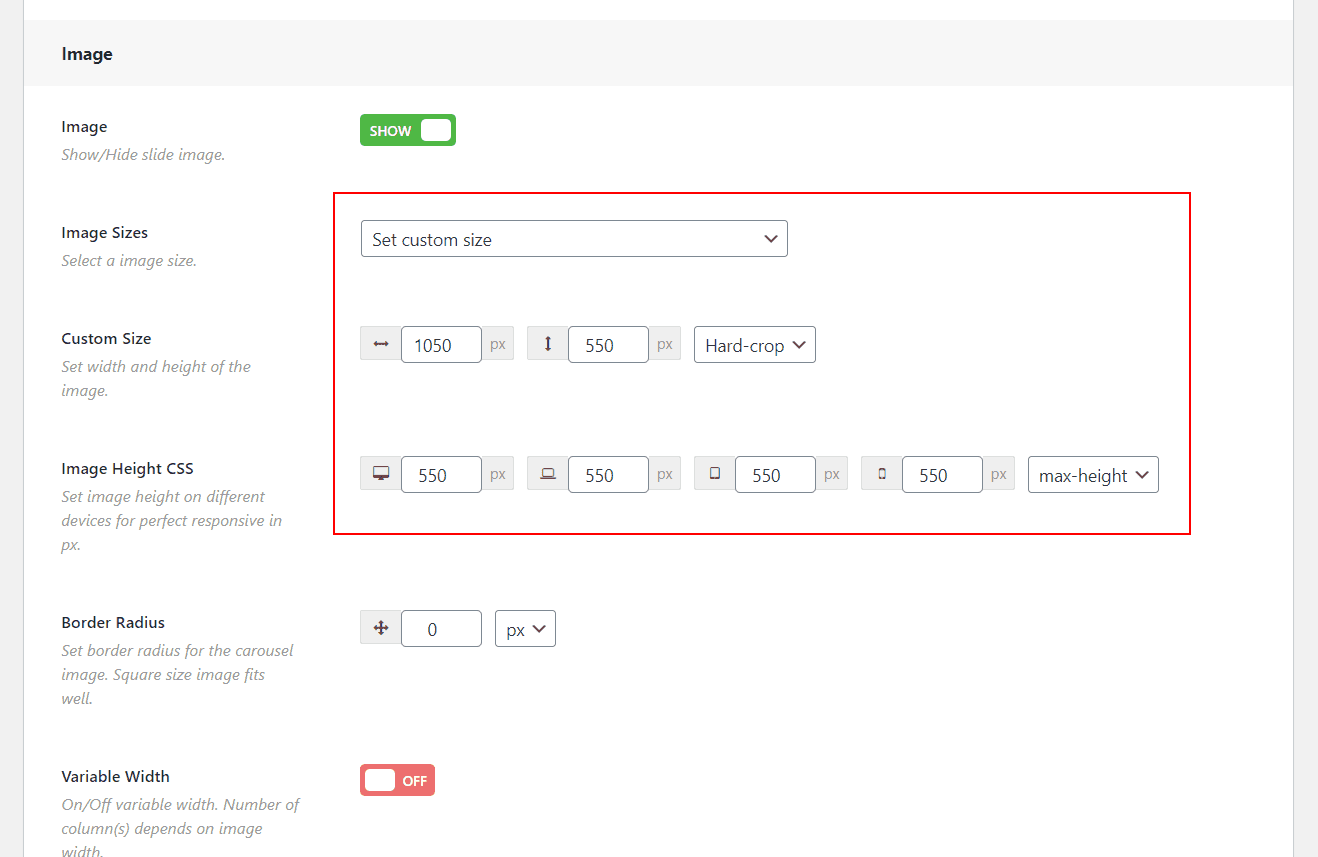The height and width of the screenshot is (857, 1318).
Task: Click the Custom Size height input field
Action: point(608,345)
